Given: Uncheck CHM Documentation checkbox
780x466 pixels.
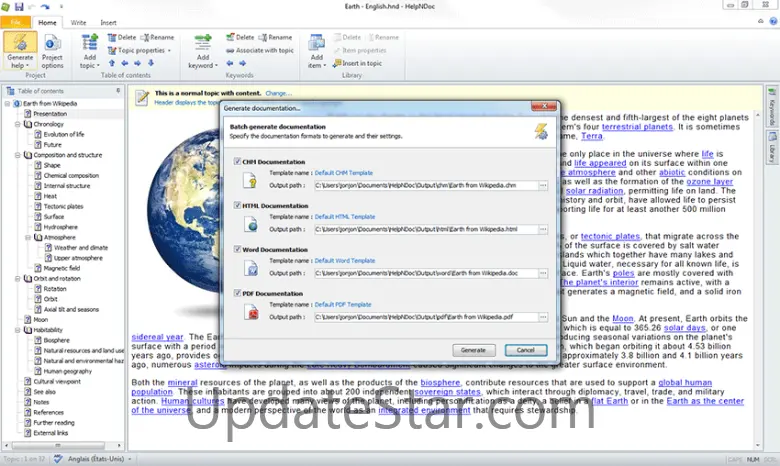Looking at the screenshot, I should click(237, 161).
